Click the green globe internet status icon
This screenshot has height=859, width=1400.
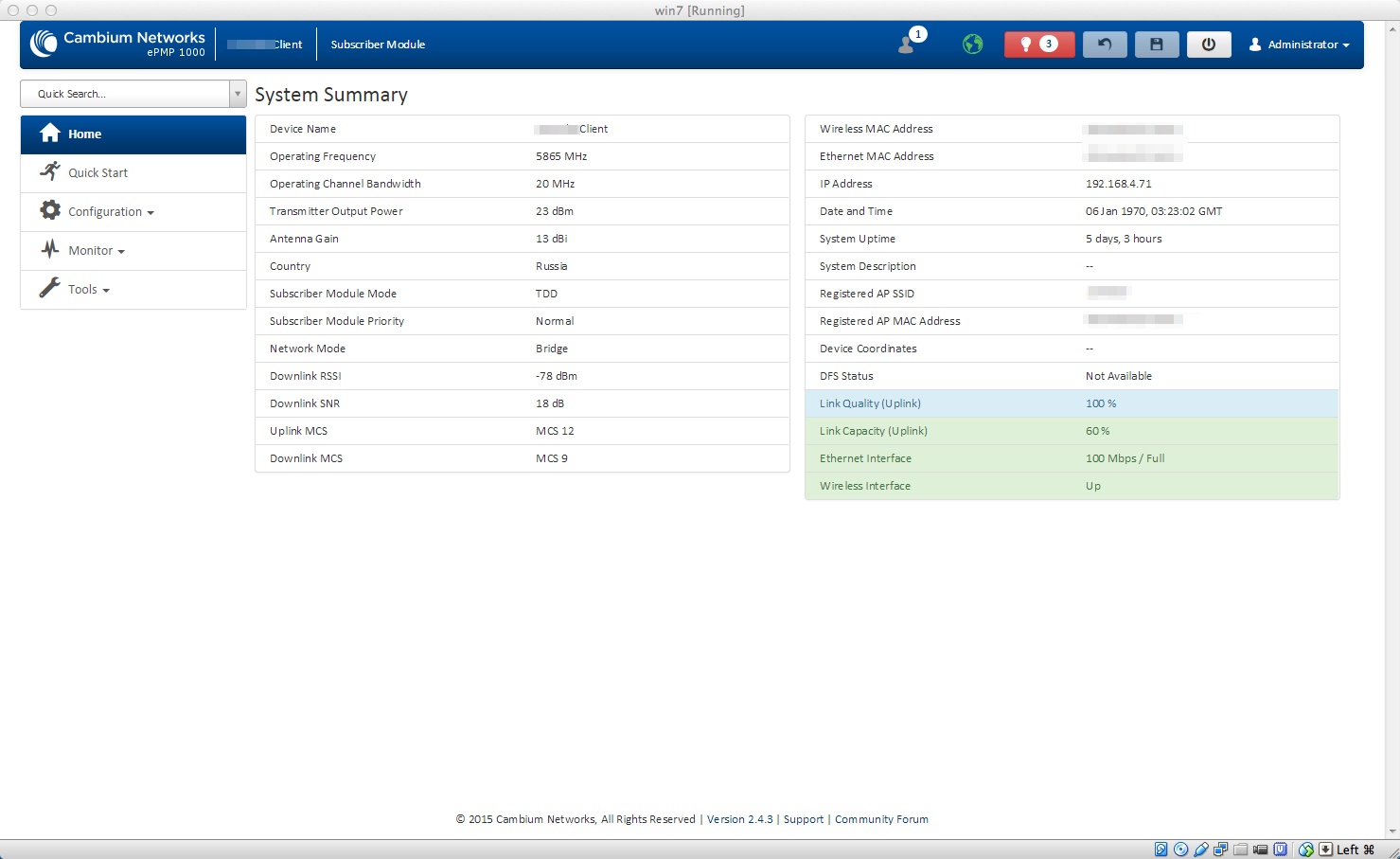(972, 45)
